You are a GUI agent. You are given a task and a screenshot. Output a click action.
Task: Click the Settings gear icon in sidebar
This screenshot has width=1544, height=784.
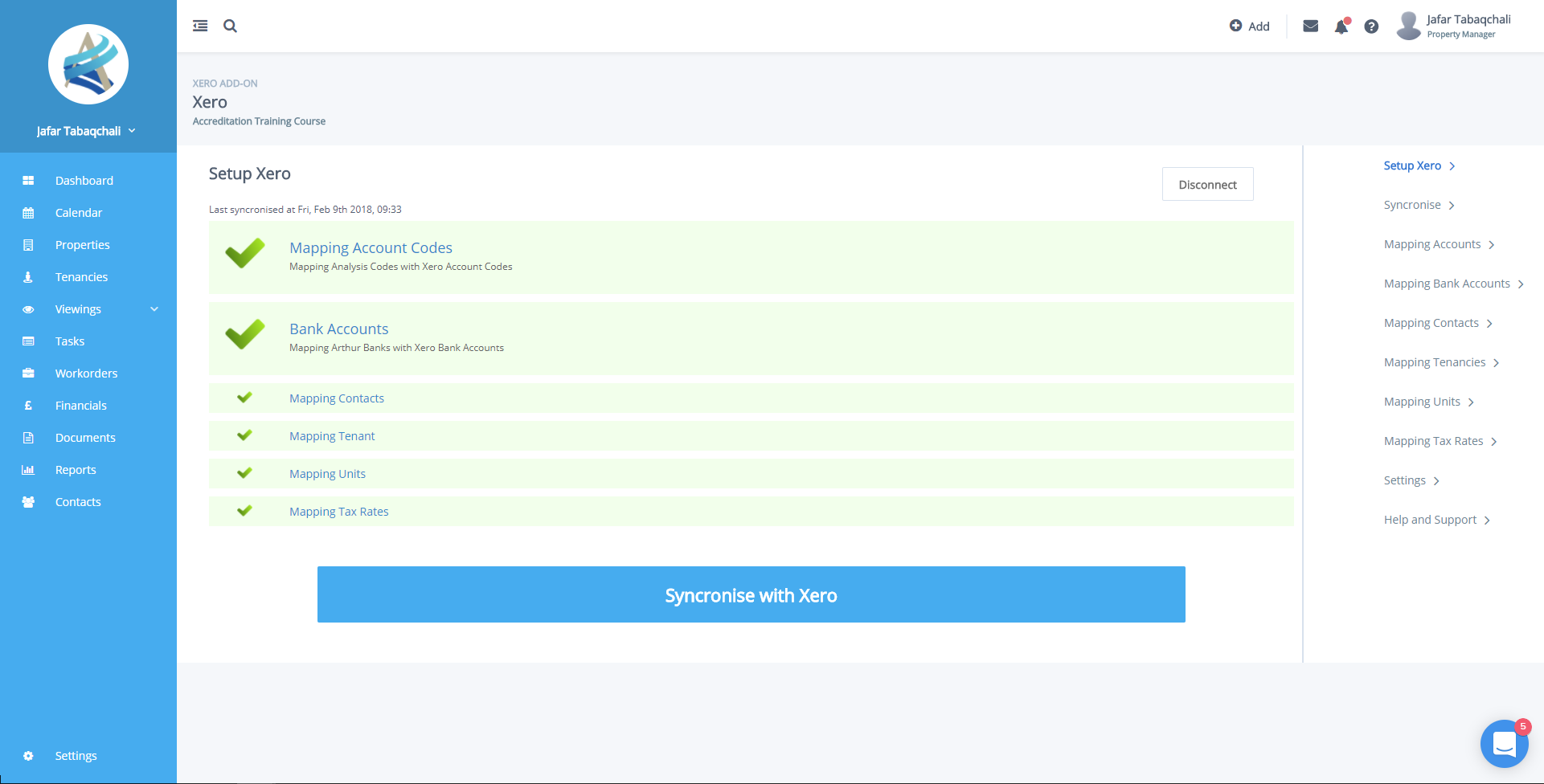pos(28,756)
